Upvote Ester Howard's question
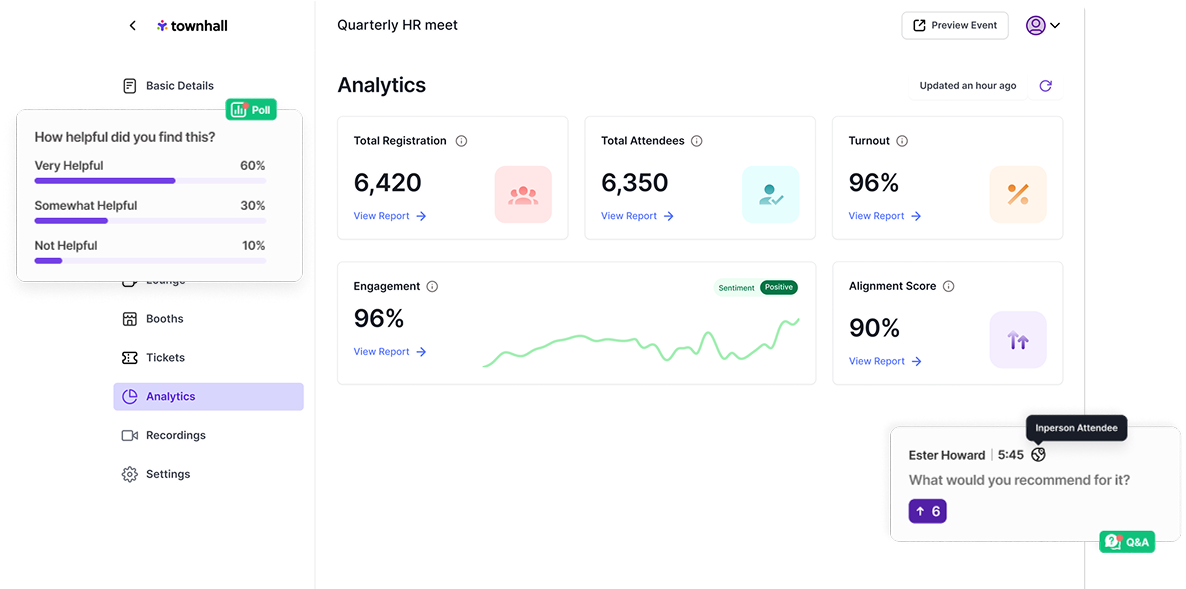This screenshot has width=1186, height=589. point(927,511)
